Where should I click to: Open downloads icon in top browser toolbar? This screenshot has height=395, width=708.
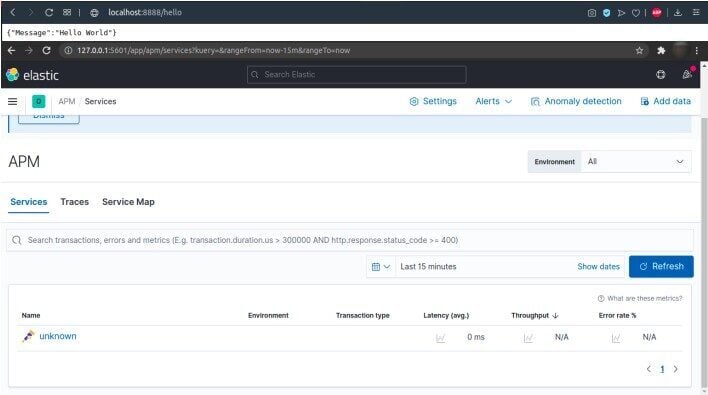click(x=678, y=13)
